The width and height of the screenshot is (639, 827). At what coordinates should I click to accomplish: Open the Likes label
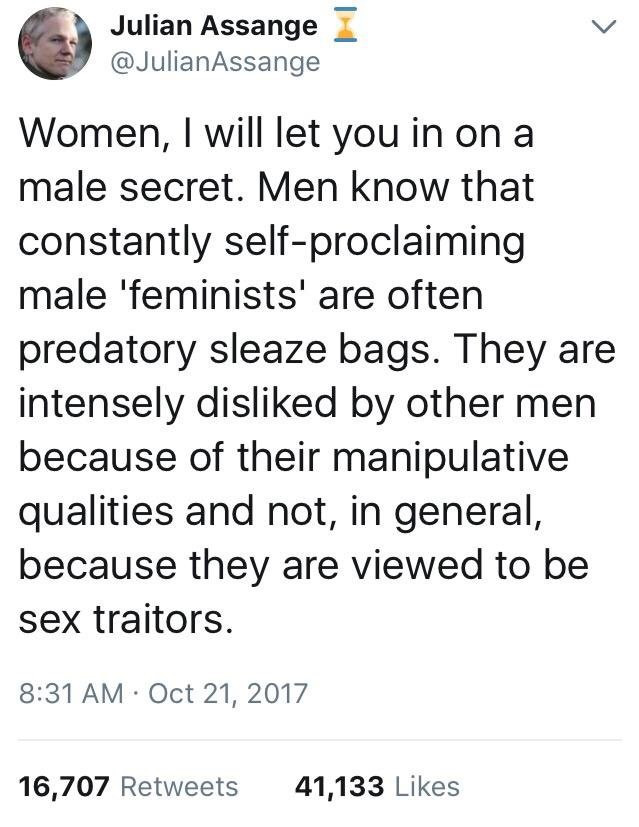pyautogui.click(x=426, y=786)
